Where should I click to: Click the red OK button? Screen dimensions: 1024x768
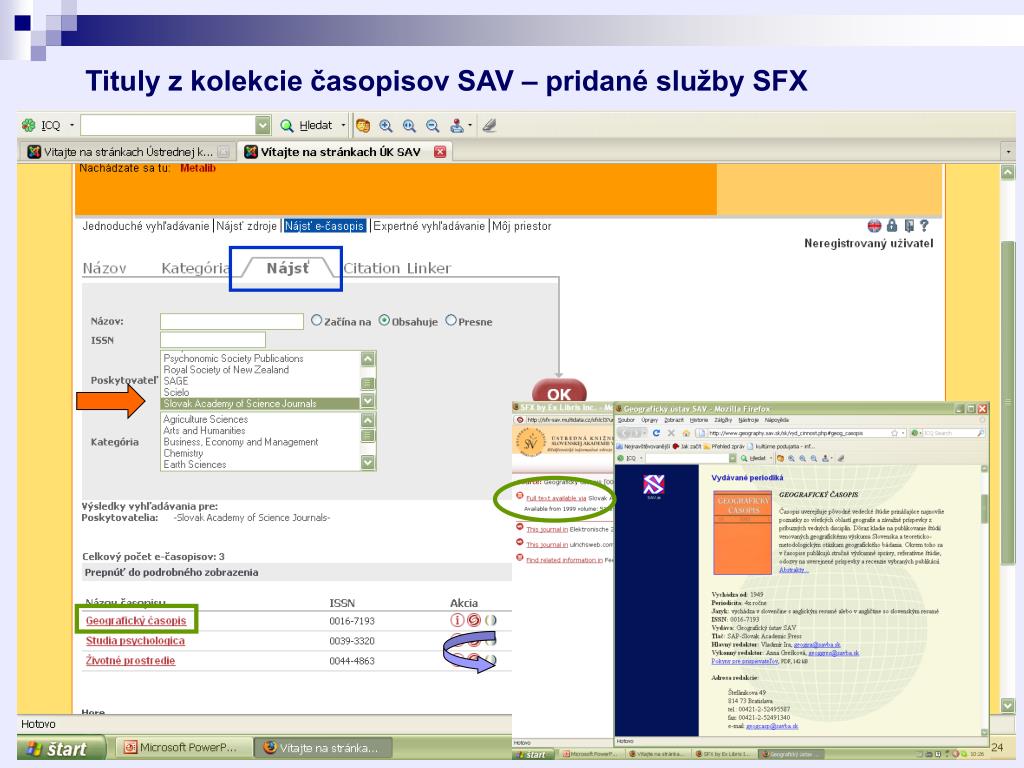[559, 392]
